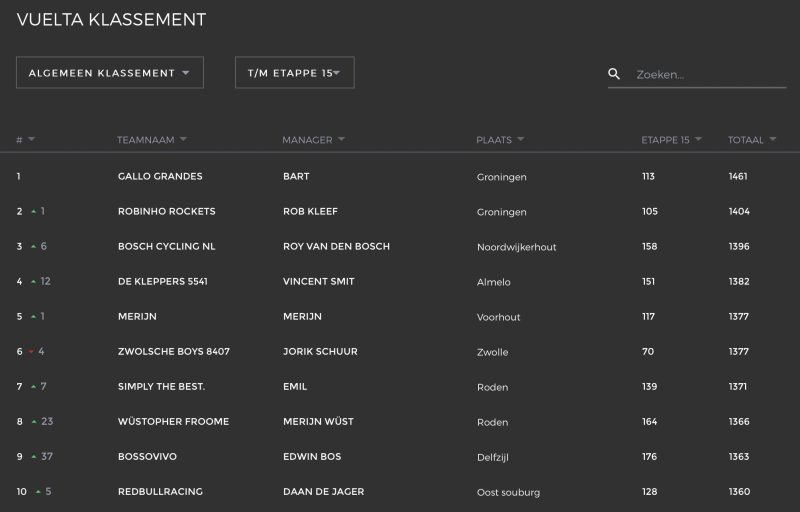Viewport: 800px width, 512px height.
Task: Click red down arrow on Zwolsche Boys row
Action: 31,351
